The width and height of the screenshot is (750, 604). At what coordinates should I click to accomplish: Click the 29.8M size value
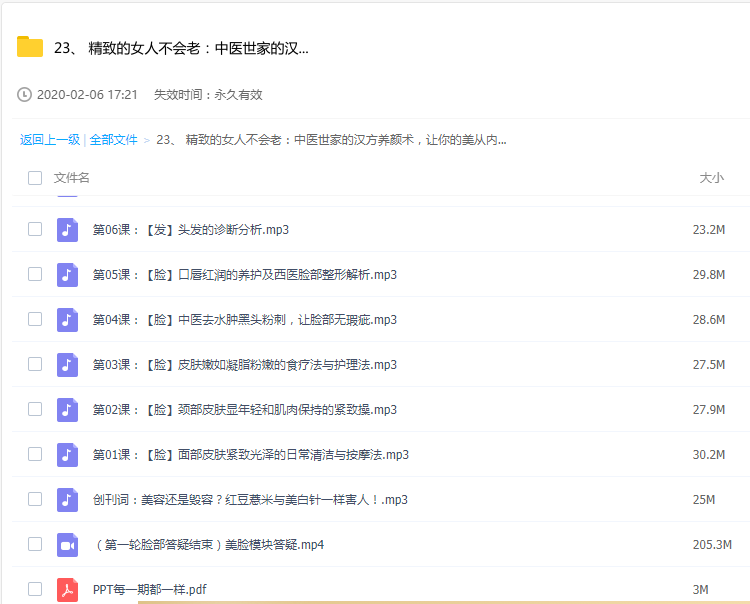click(709, 275)
